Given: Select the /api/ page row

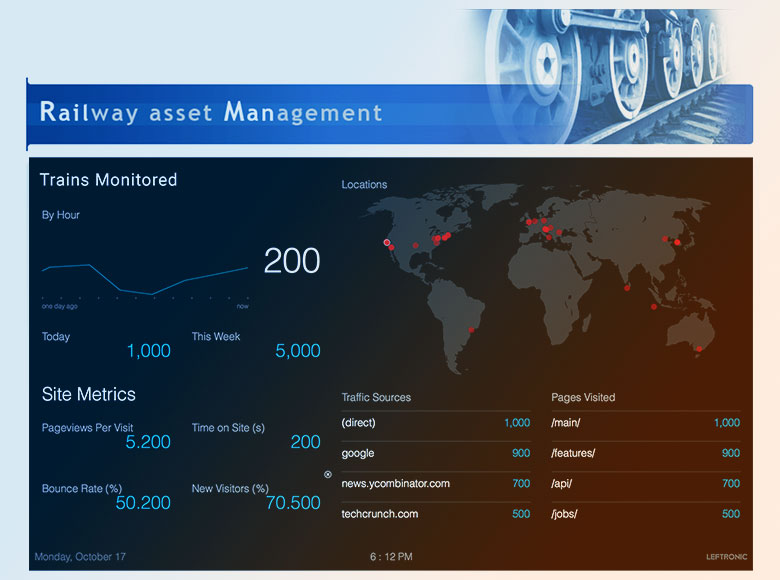Looking at the screenshot, I should click(x=646, y=483).
